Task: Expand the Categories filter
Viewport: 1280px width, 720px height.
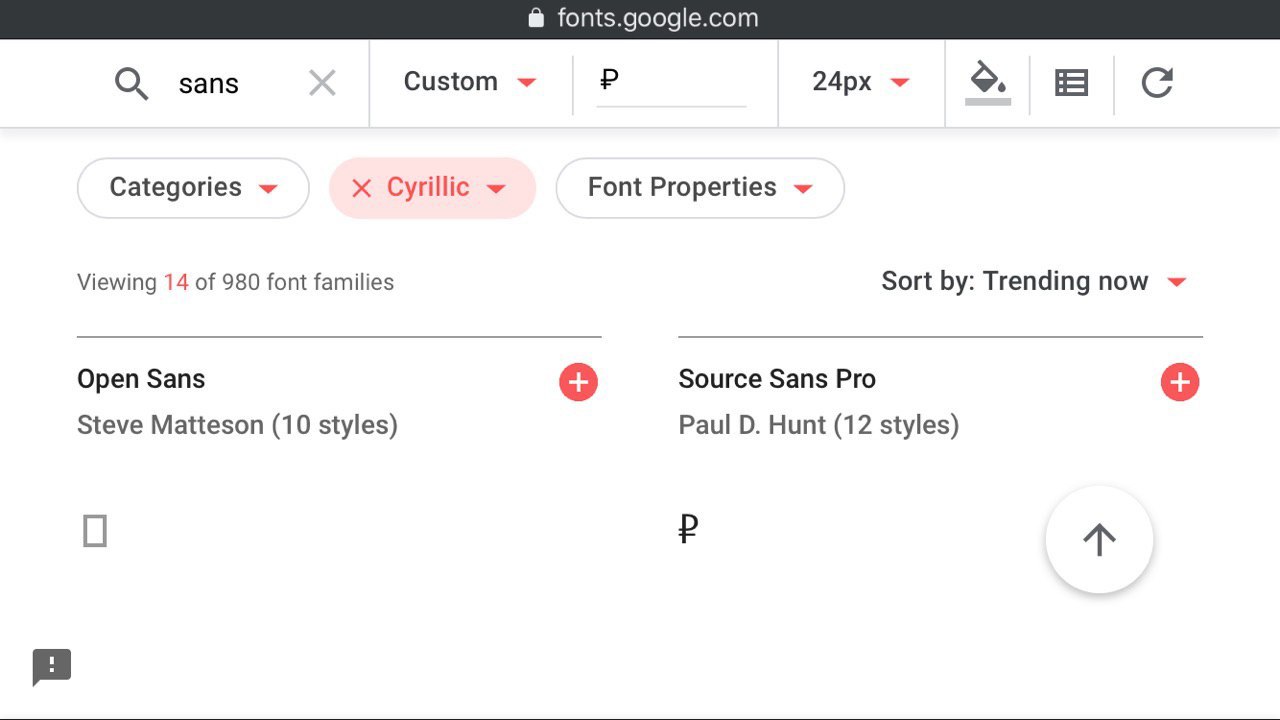Action: tap(193, 188)
